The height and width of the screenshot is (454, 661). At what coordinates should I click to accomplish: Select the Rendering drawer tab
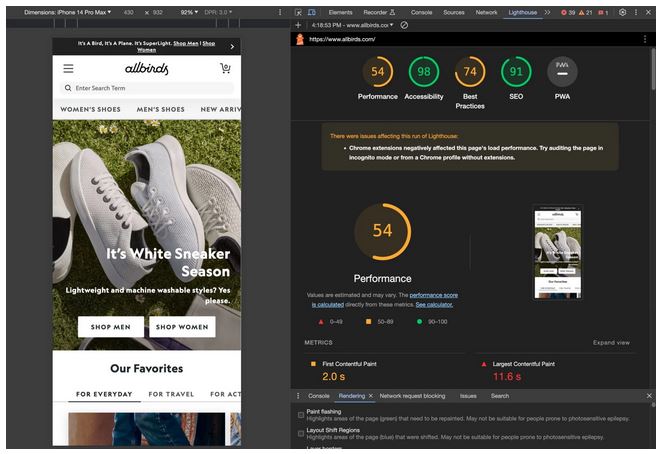352,396
